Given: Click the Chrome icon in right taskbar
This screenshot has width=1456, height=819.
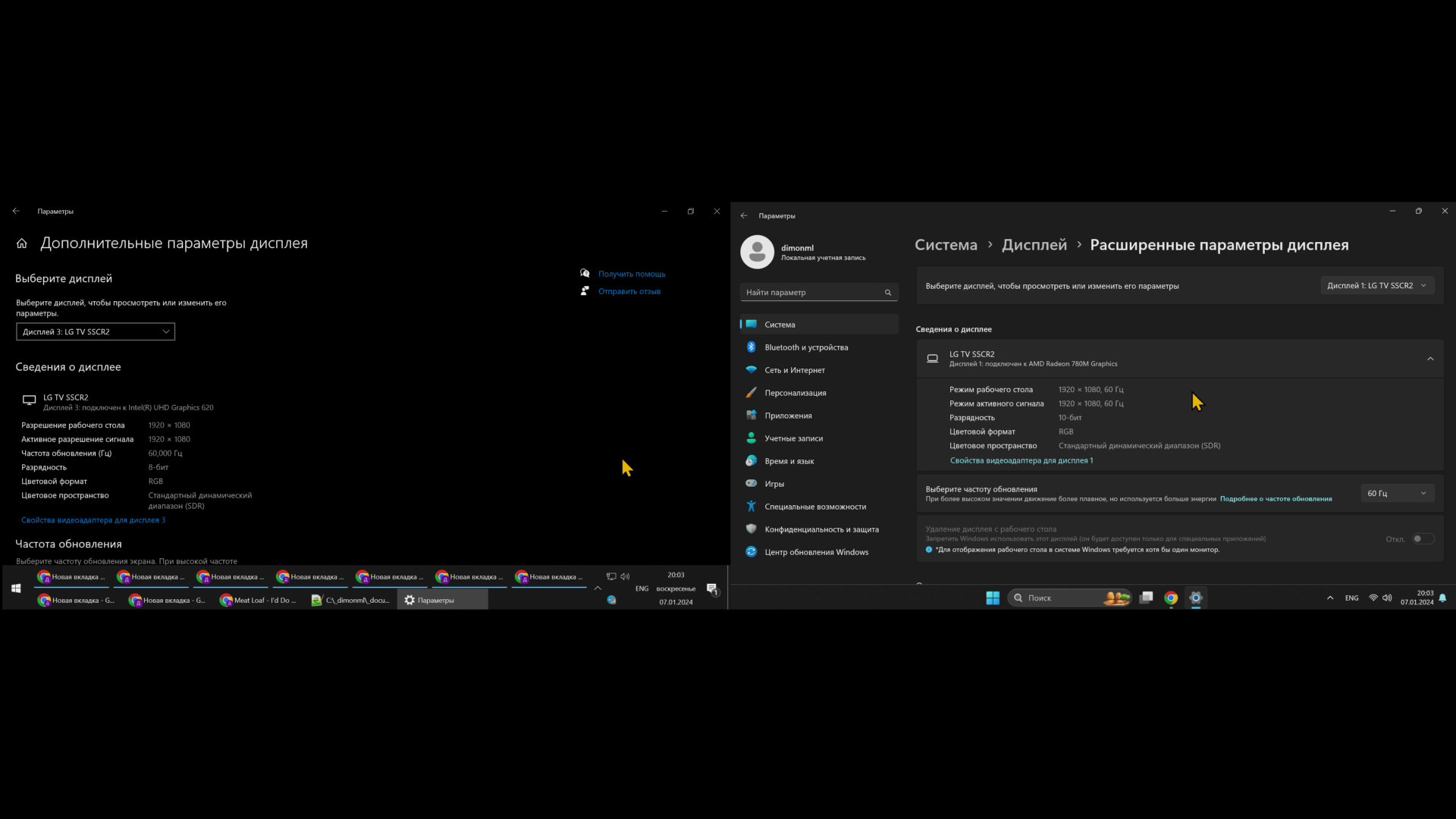Looking at the screenshot, I should [1171, 598].
